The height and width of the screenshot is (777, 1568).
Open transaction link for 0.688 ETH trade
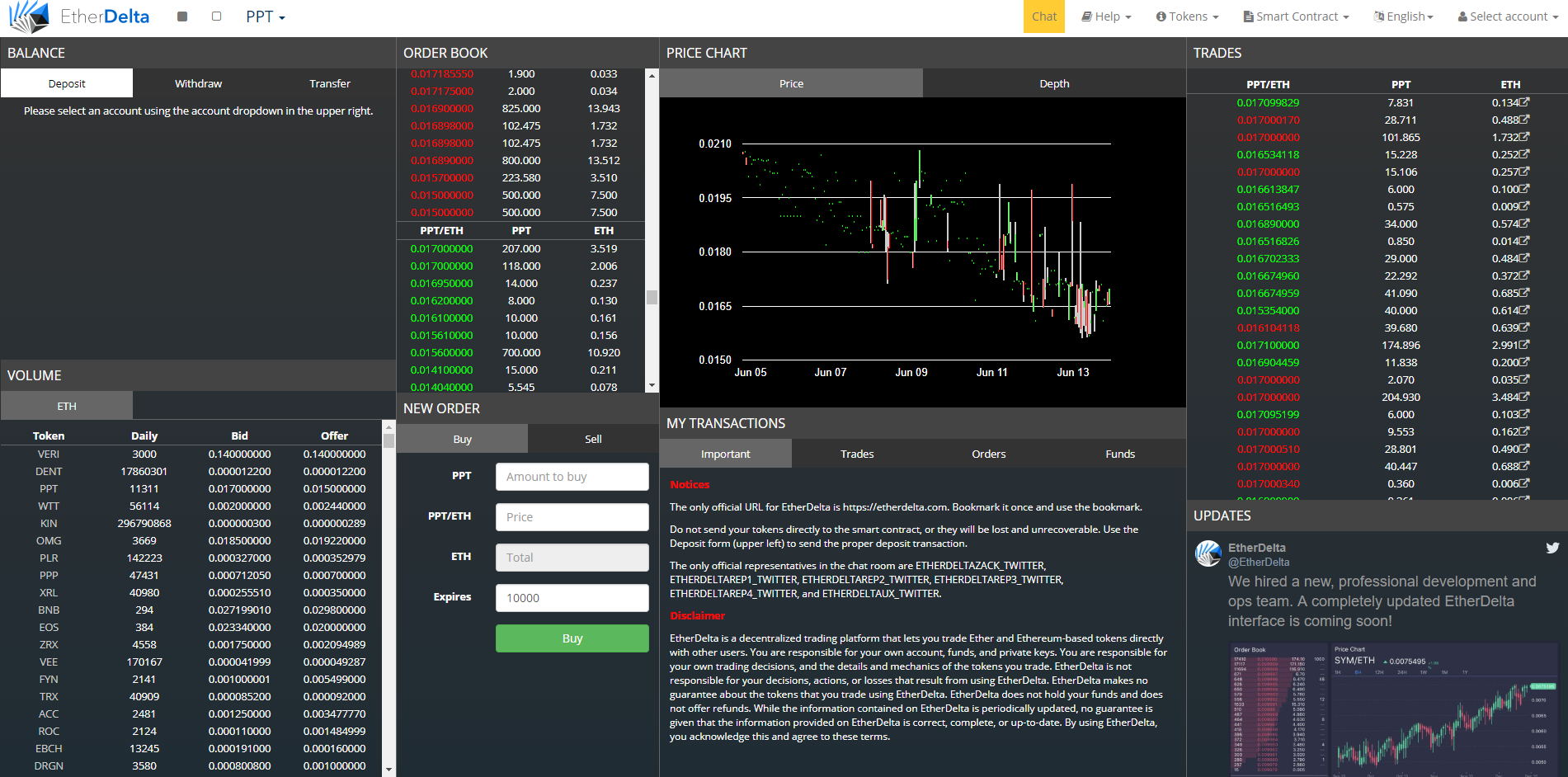(x=1524, y=466)
